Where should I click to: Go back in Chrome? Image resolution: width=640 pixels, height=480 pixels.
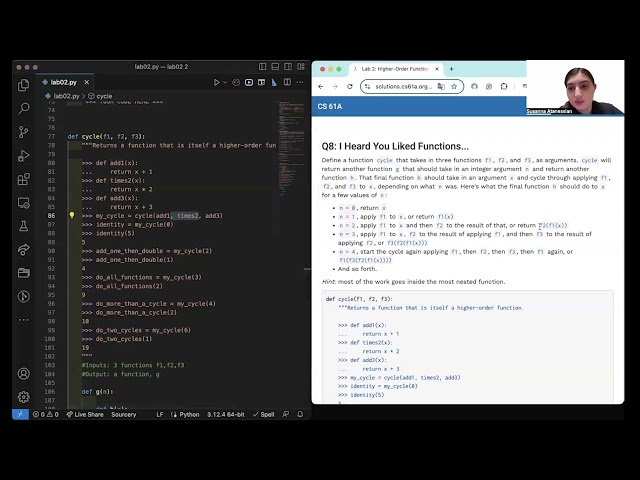(321, 87)
